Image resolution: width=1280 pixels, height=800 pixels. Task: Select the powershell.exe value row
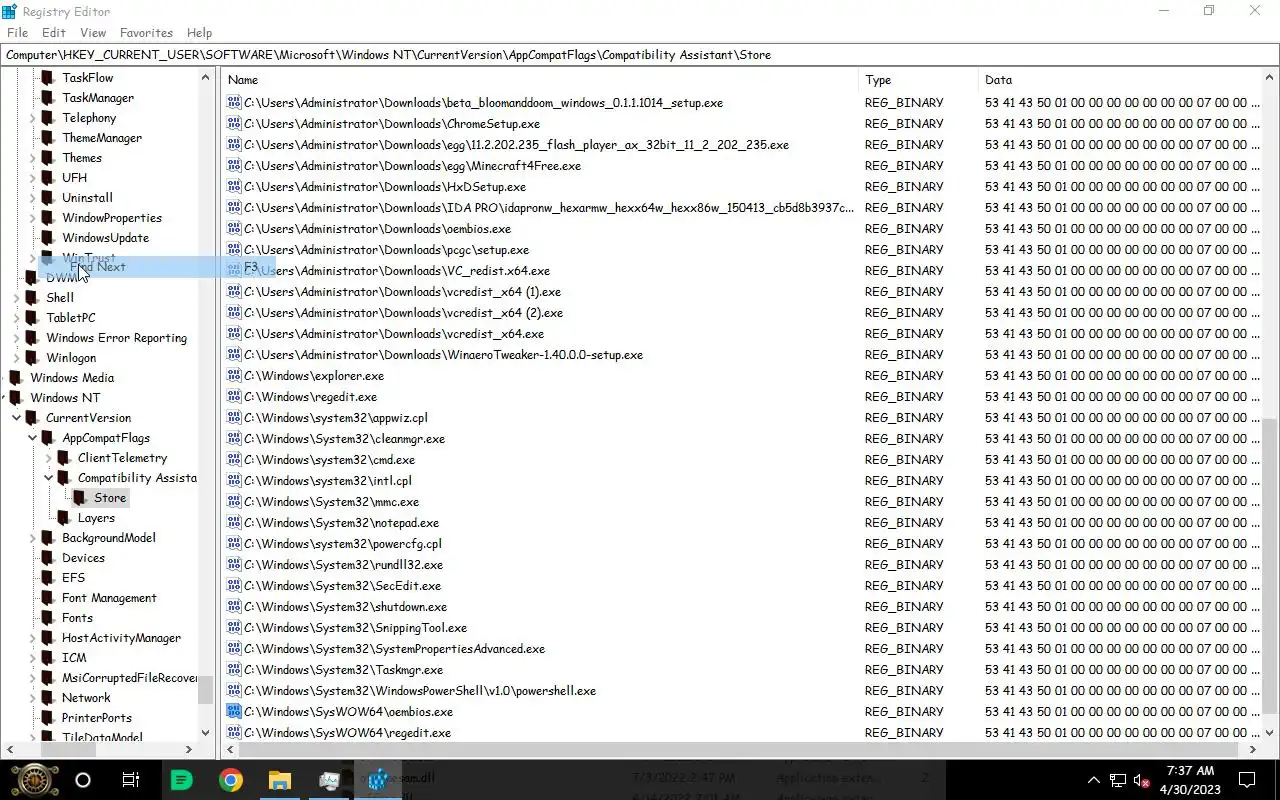[x=742, y=691]
